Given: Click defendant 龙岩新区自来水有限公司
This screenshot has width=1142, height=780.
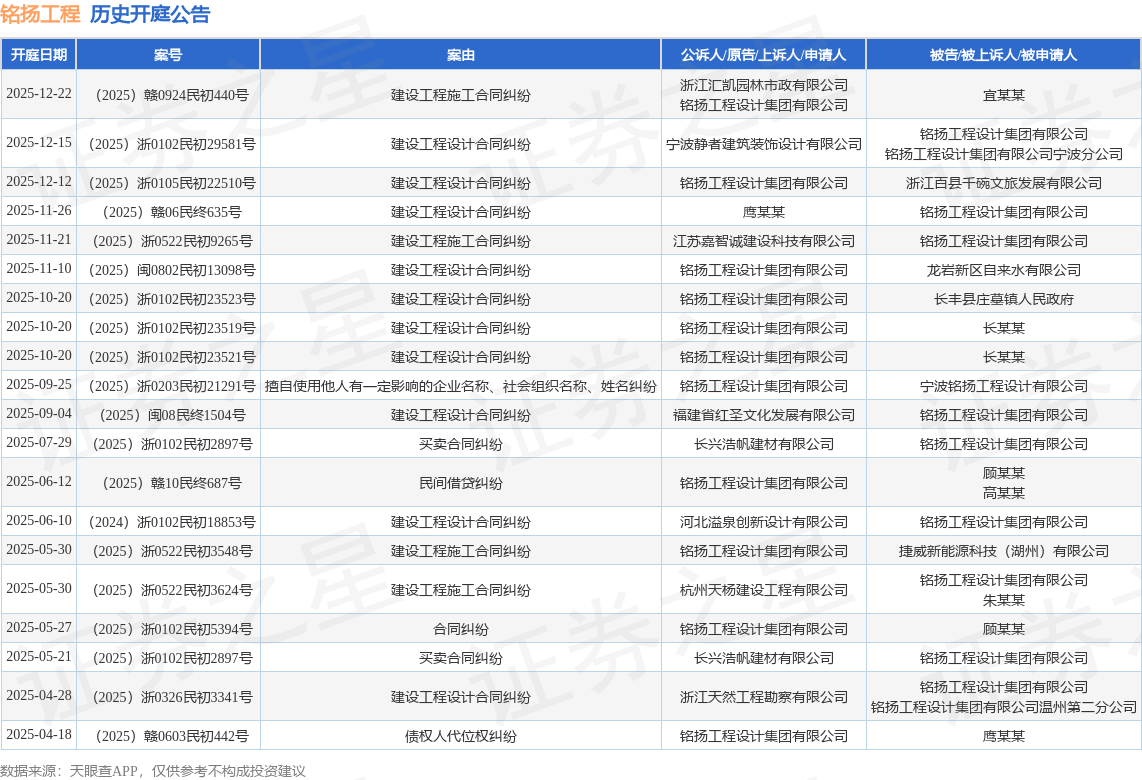Looking at the screenshot, I should tap(1004, 270).
